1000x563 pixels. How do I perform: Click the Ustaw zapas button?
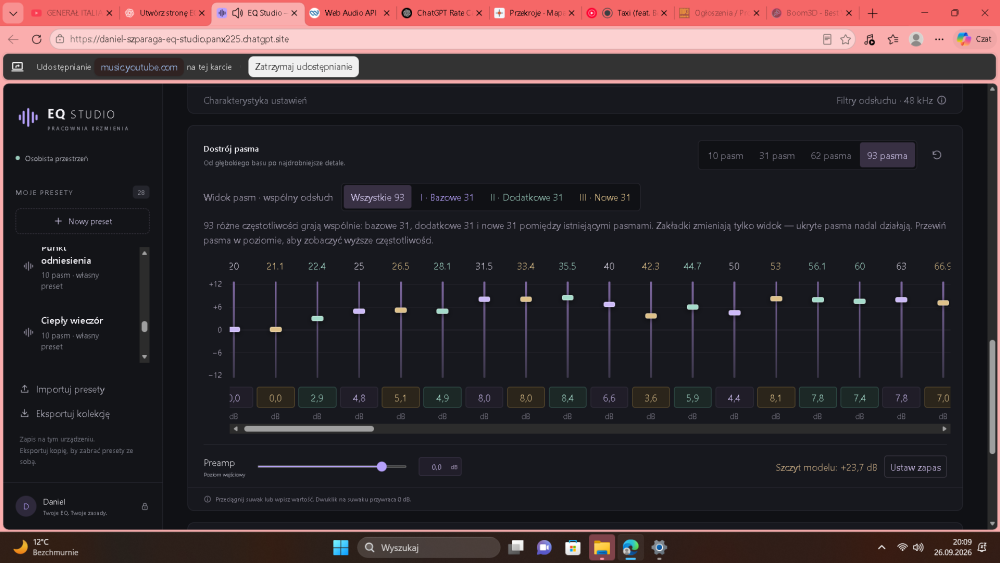click(915, 467)
